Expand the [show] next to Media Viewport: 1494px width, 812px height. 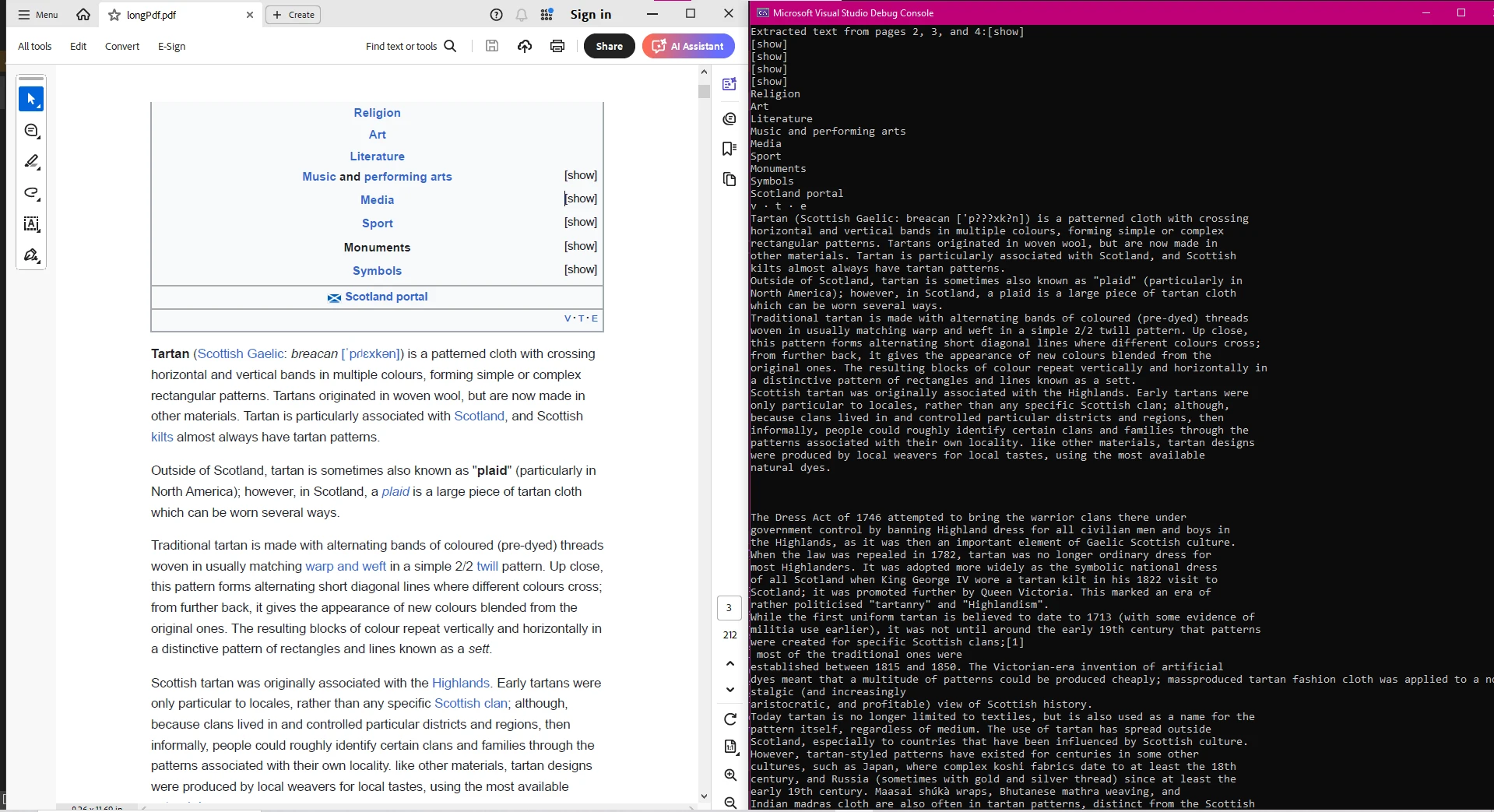click(x=581, y=199)
